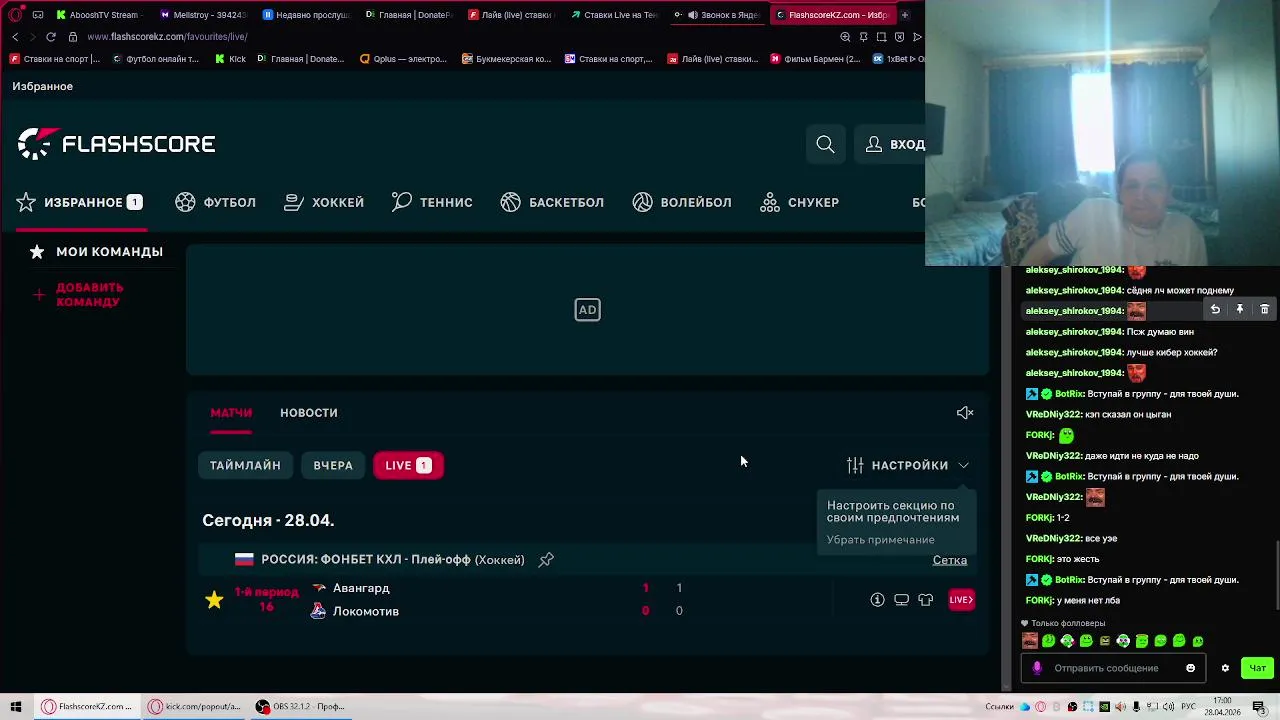Switch to the Таймлайн filter
This screenshot has width=1280, height=720.
coord(245,465)
